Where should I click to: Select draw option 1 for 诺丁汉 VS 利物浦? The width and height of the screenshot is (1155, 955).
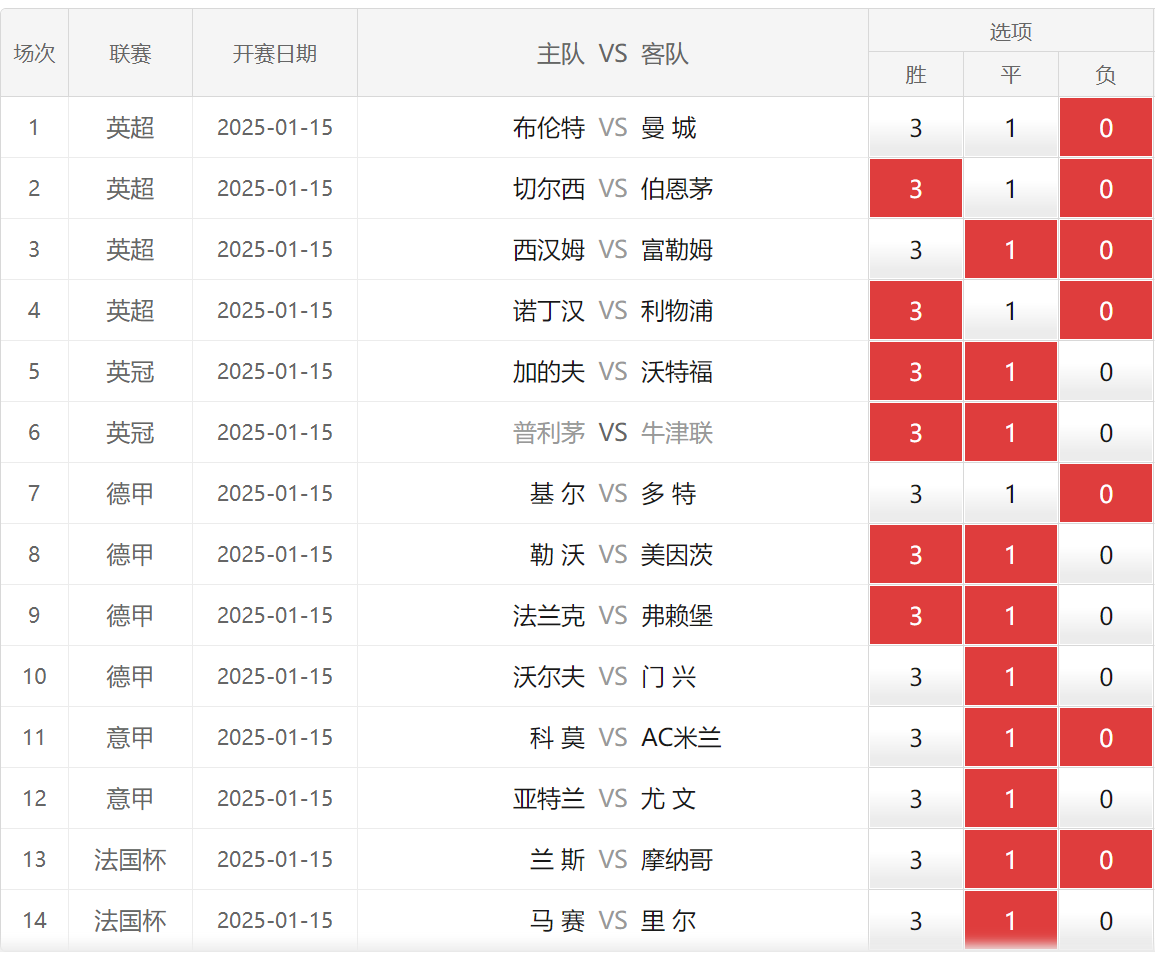coord(1011,310)
